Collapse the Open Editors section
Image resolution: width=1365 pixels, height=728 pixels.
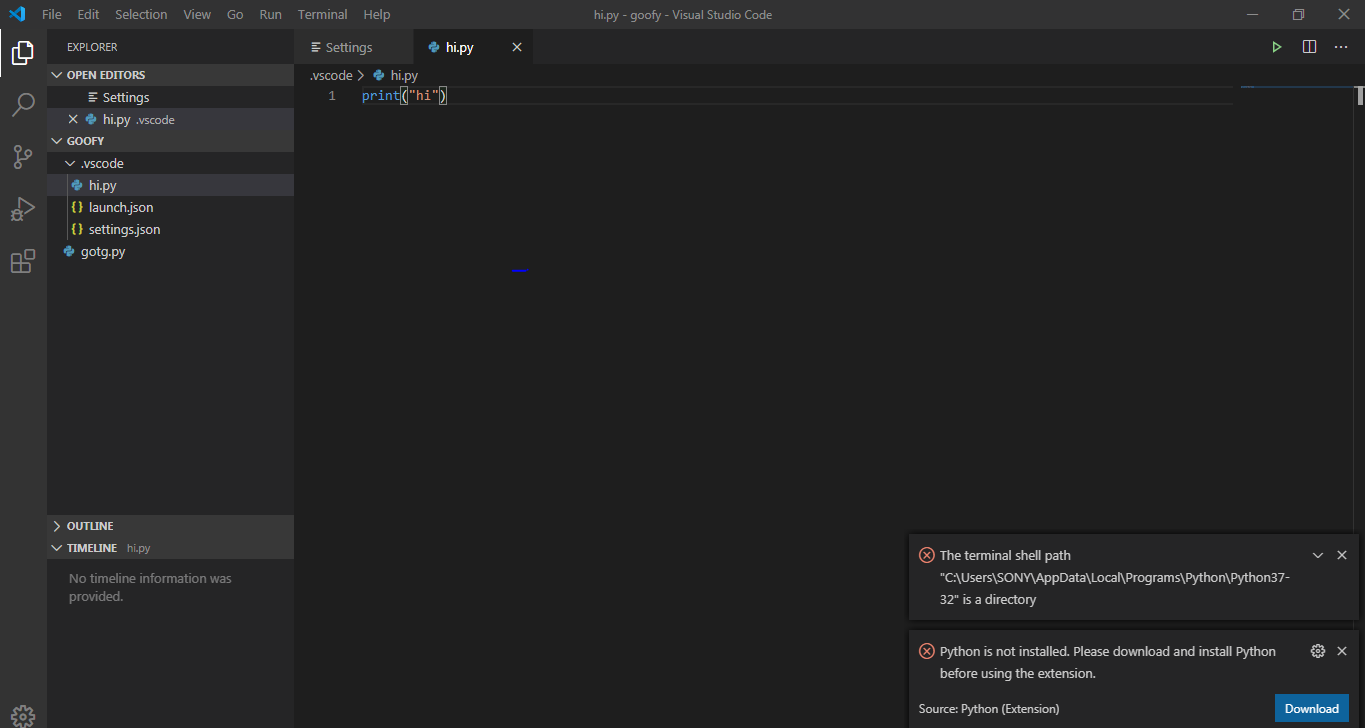[x=170, y=75]
